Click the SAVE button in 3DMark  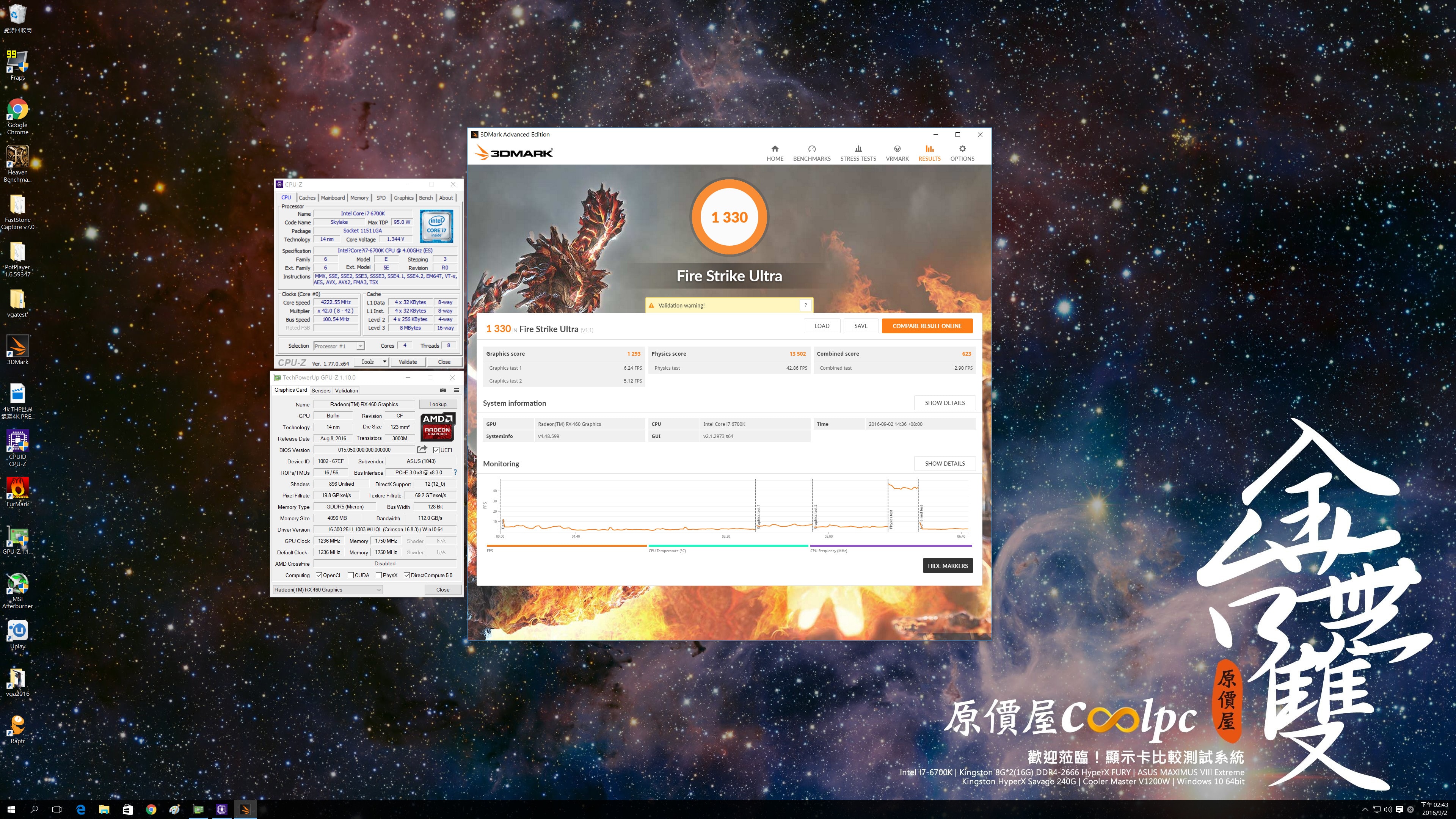click(x=861, y=326)
